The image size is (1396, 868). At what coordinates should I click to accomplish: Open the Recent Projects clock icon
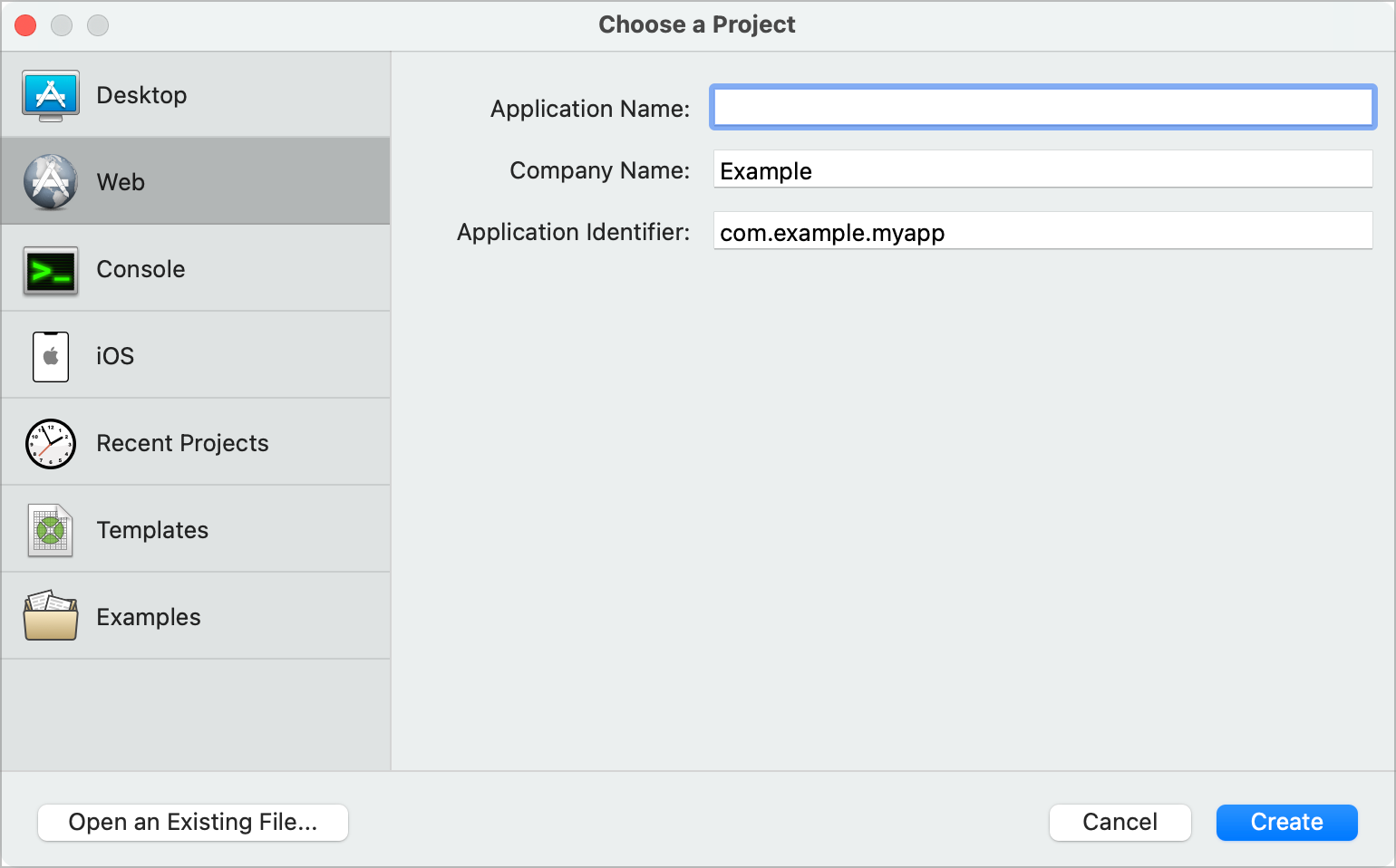pos(51,443)
